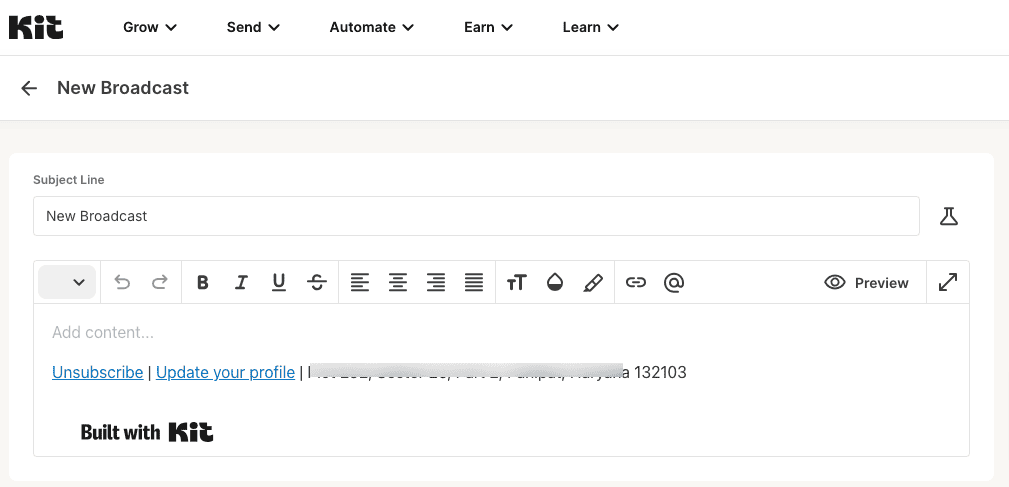Apply strikethrough formatting

tap(317, 283)
